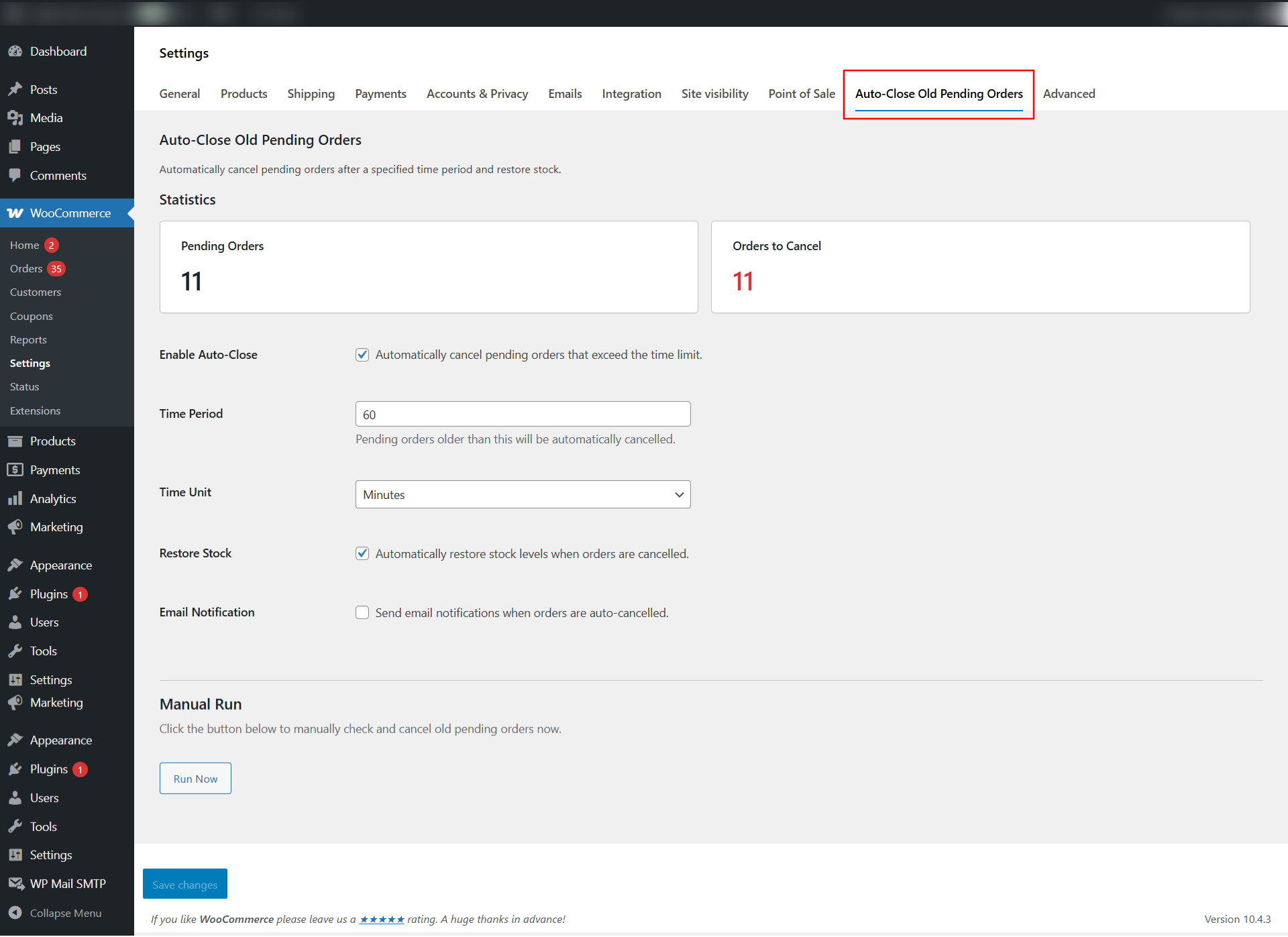Click the WooCommerce logo icon
The image size is (1288, 937).
(15, 213)
